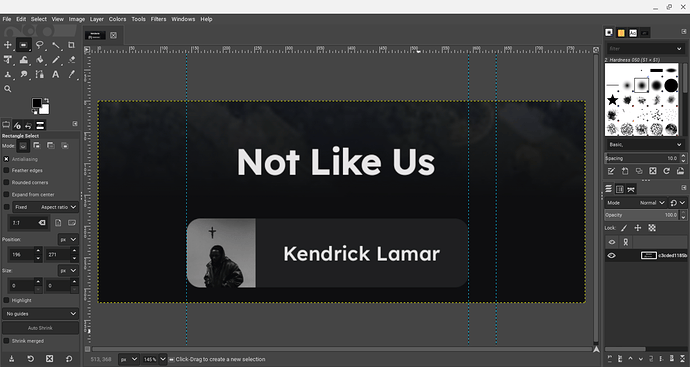Open the Select menu
The width and height of the screenshot is (690, 367).
pos(39,19)
